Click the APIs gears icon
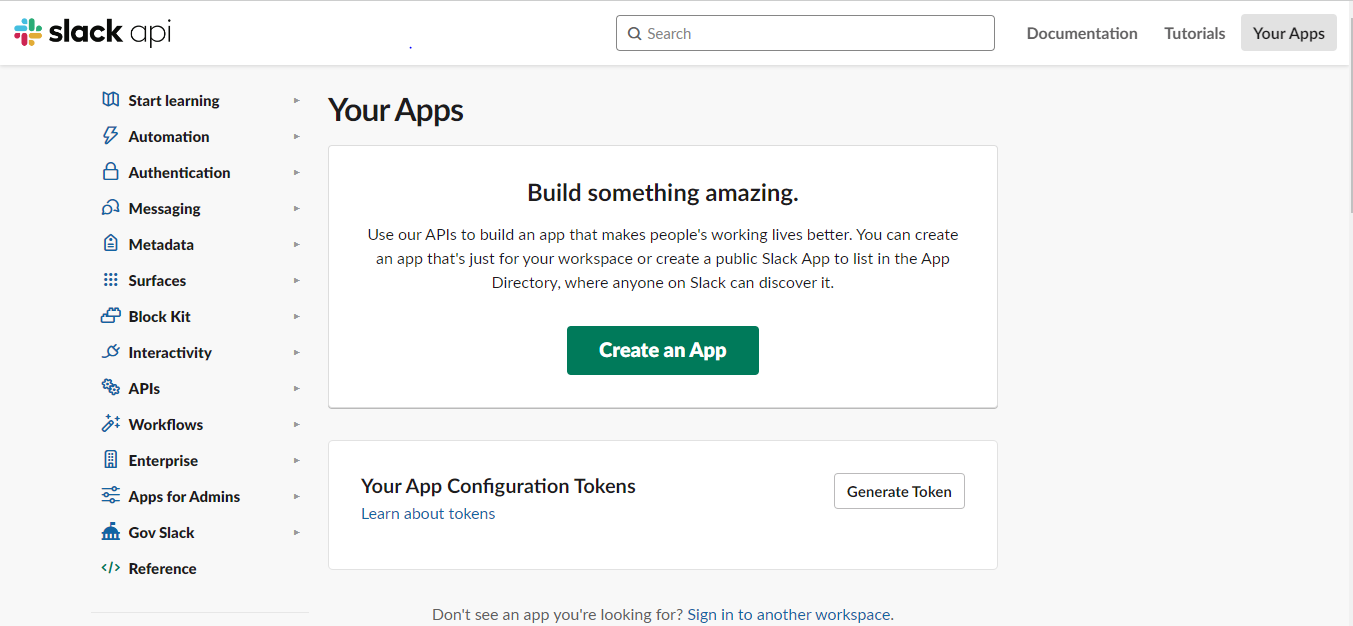This screenshot has height=626, width=1353. 111,388
